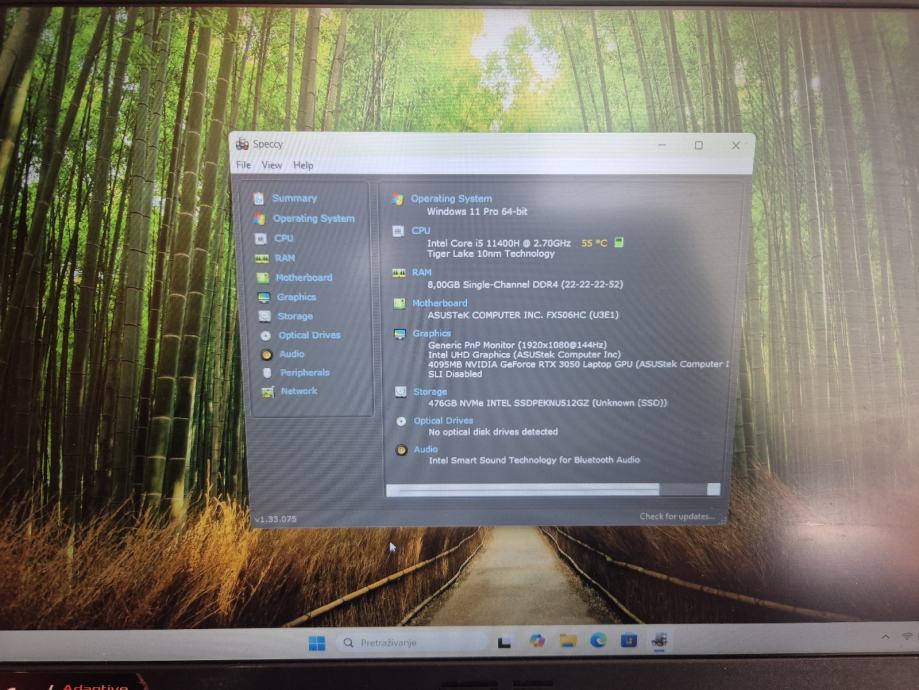This screenshot has height=690, width=919.
Task: Click the RAM icon in summary pane
Action: point(399,273)
